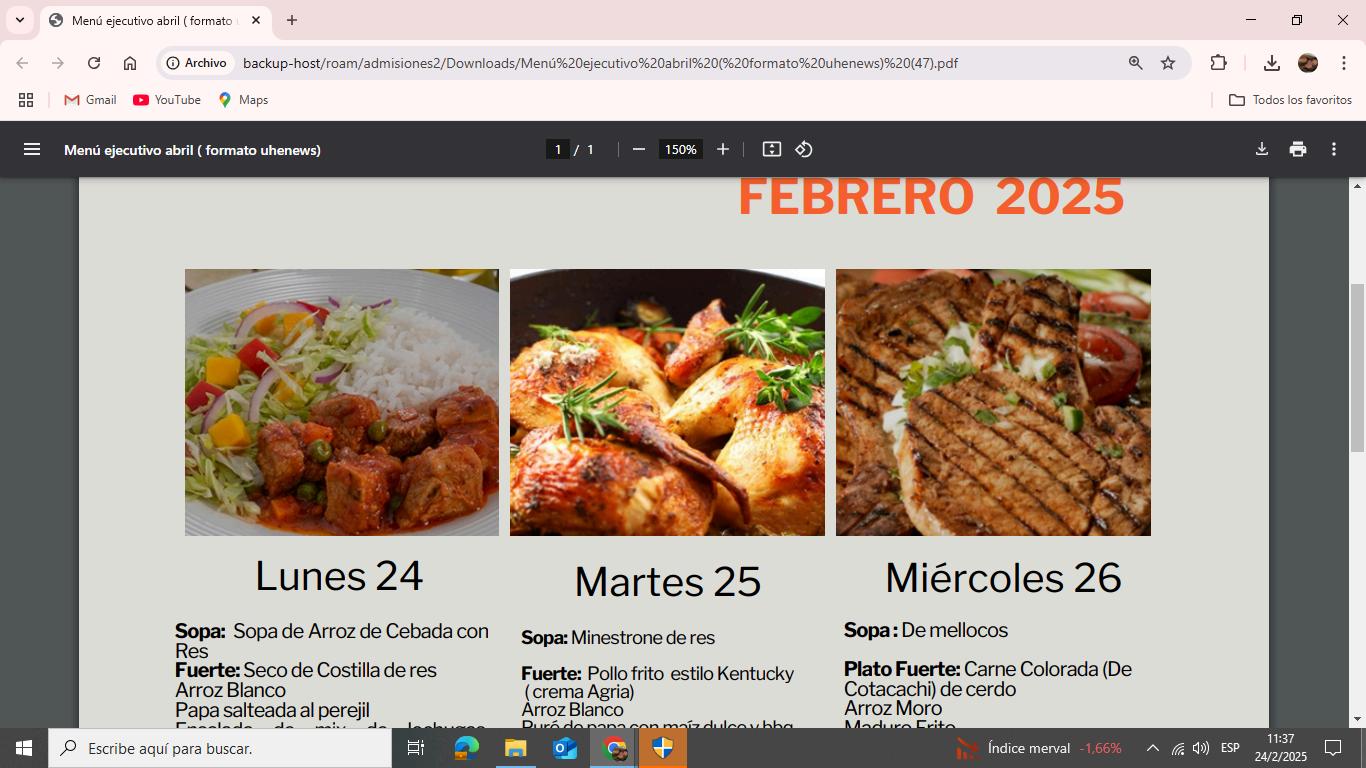Screen dimensions: 1366x768
Task: Open the Chrome three-dot menu
Action: [x=1343, y=63]
